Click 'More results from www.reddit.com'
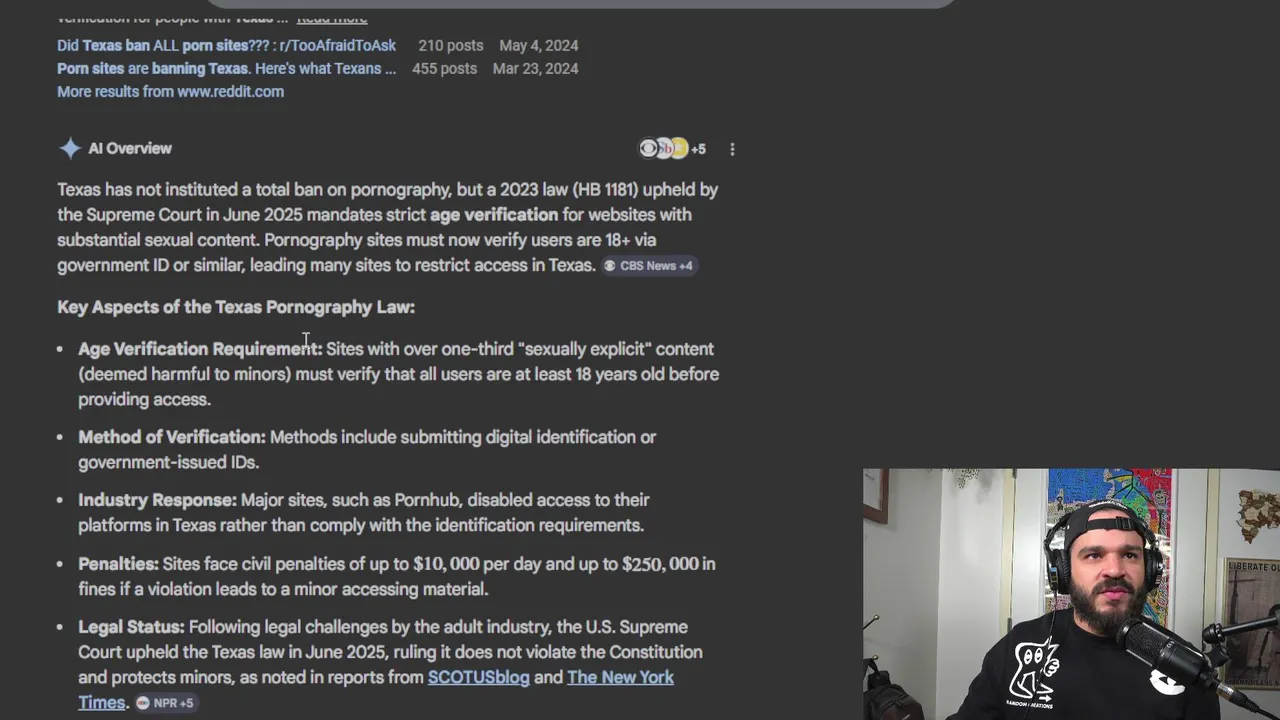Image resolution: width=1280 pixels, height=720 pixels. coord(170,91)
